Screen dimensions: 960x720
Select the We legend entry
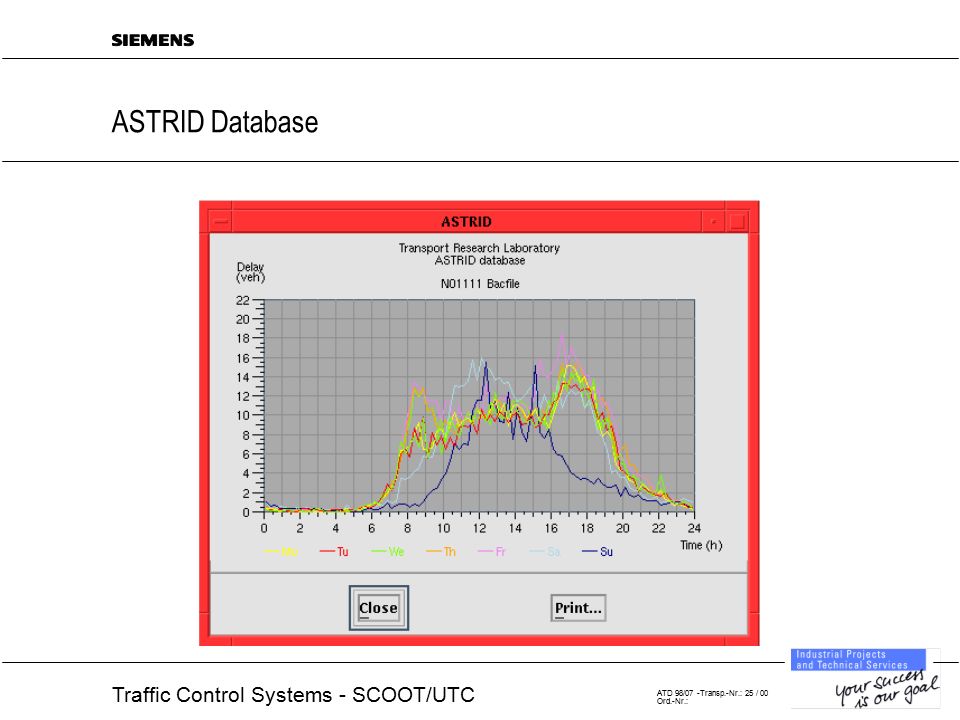388,552
